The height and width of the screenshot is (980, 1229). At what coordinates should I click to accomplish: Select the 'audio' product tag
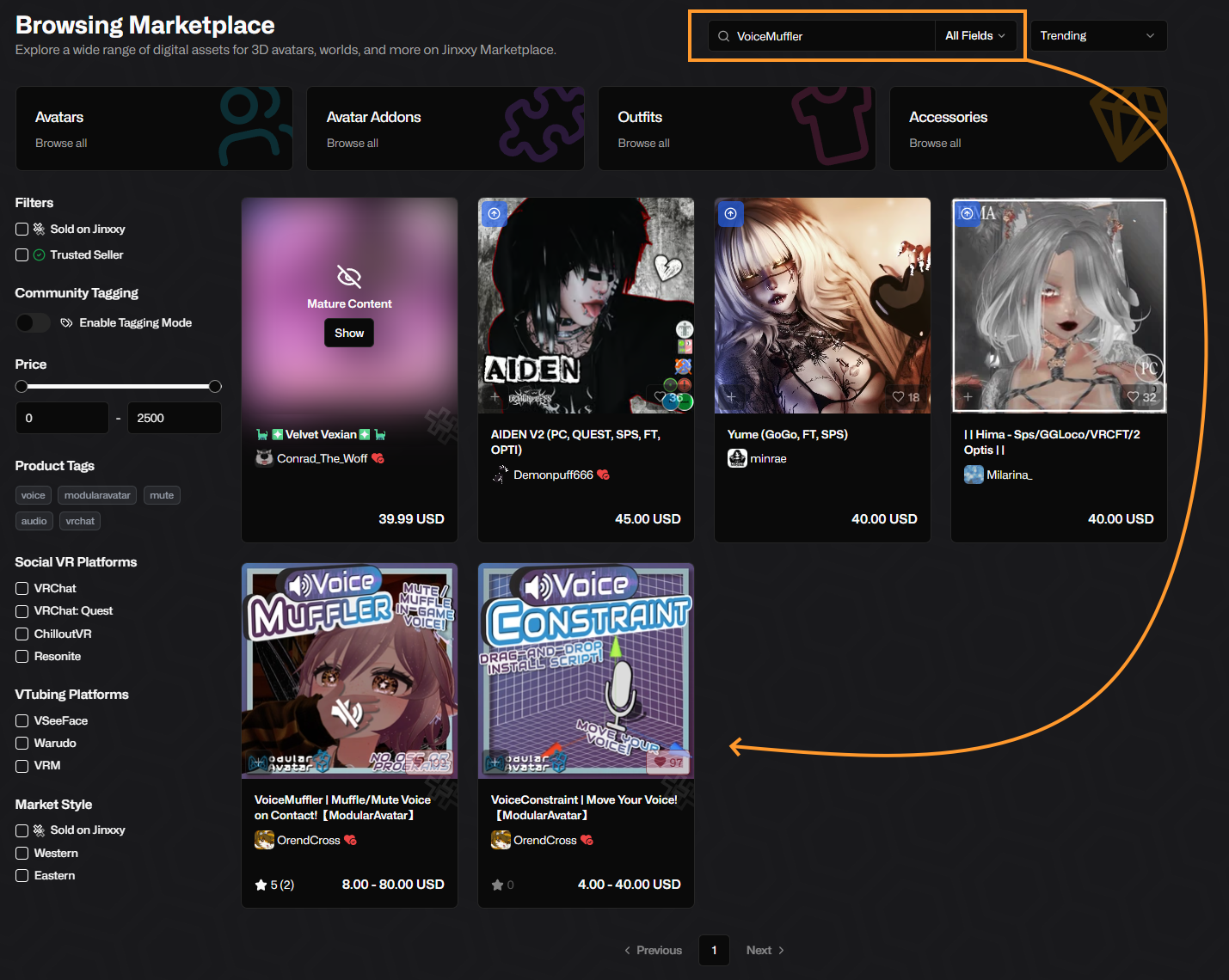point(34,521)
